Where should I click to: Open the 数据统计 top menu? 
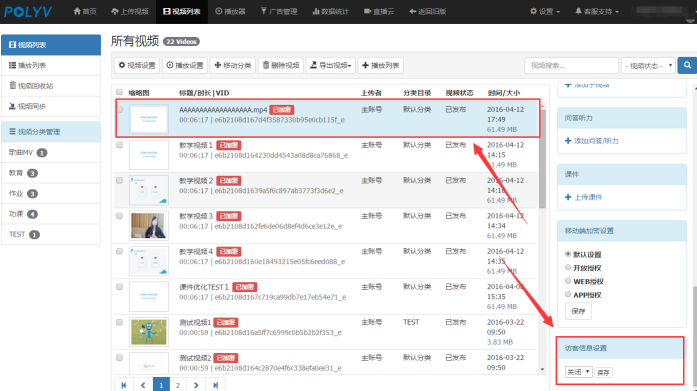330,12
